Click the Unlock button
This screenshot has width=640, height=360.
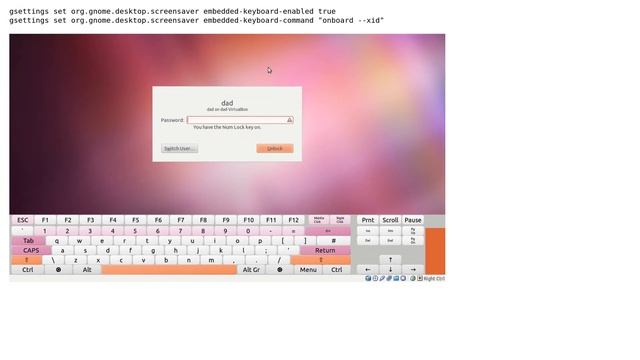coord(275,148)
